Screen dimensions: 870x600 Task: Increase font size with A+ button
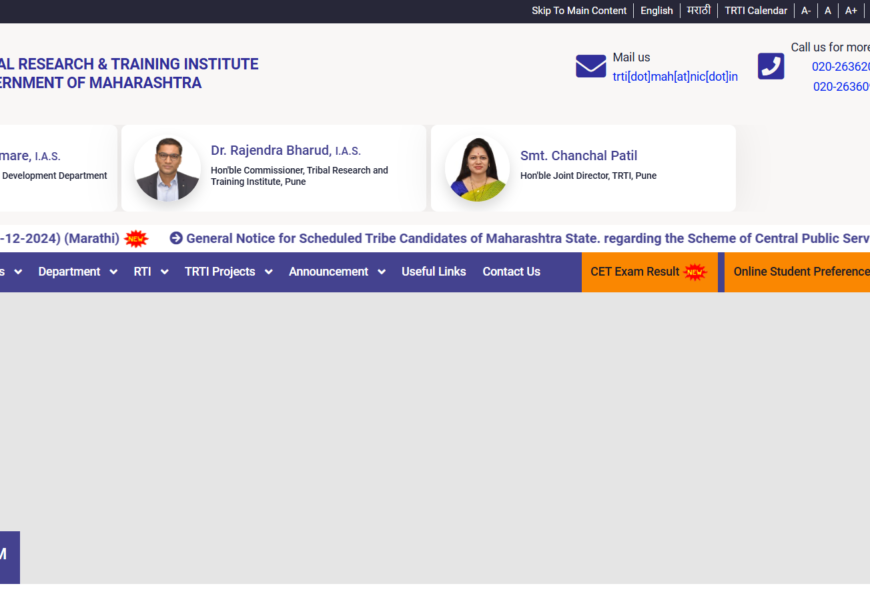(x=851, y=11)
